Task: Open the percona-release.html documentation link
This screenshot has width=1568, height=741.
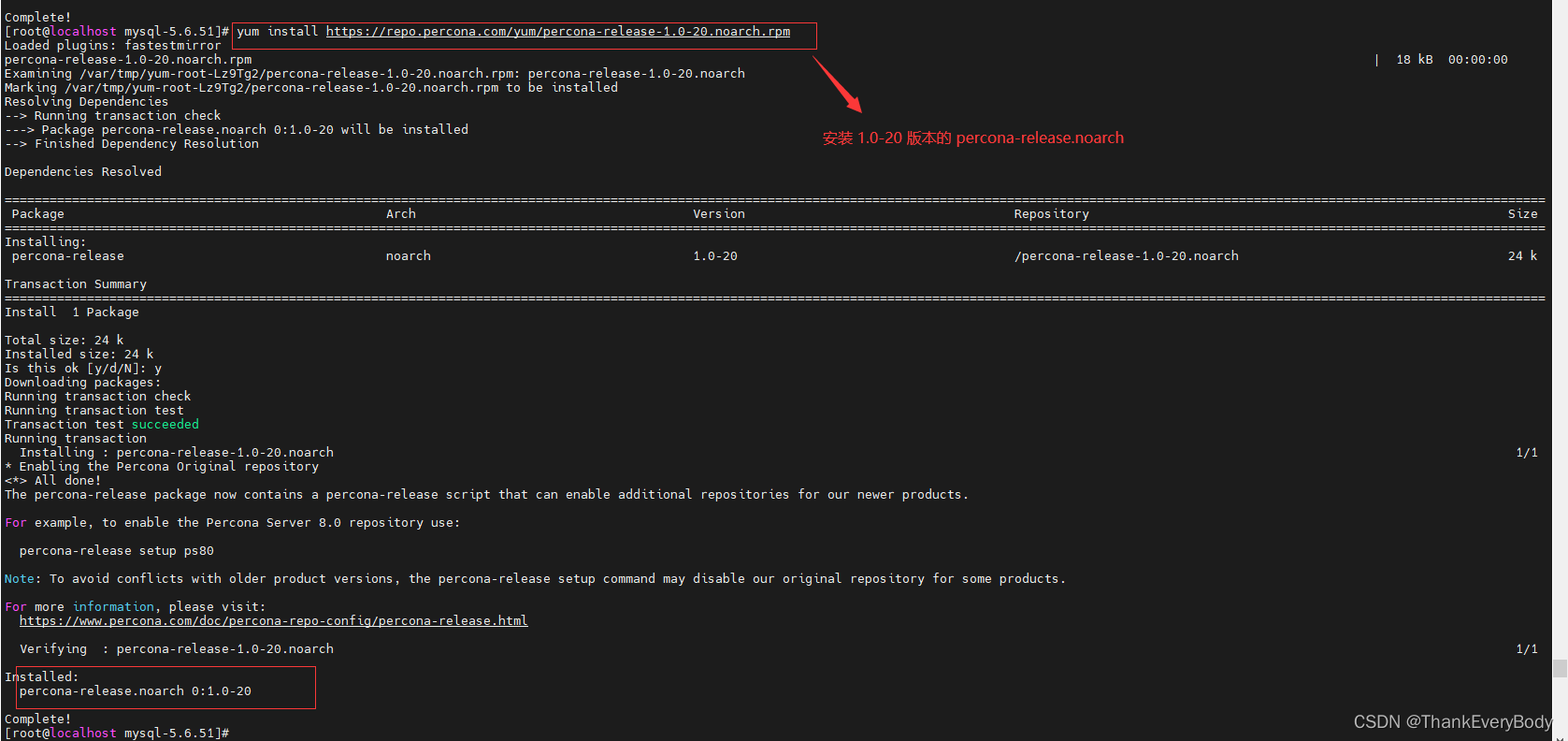Action: point(273,621)
